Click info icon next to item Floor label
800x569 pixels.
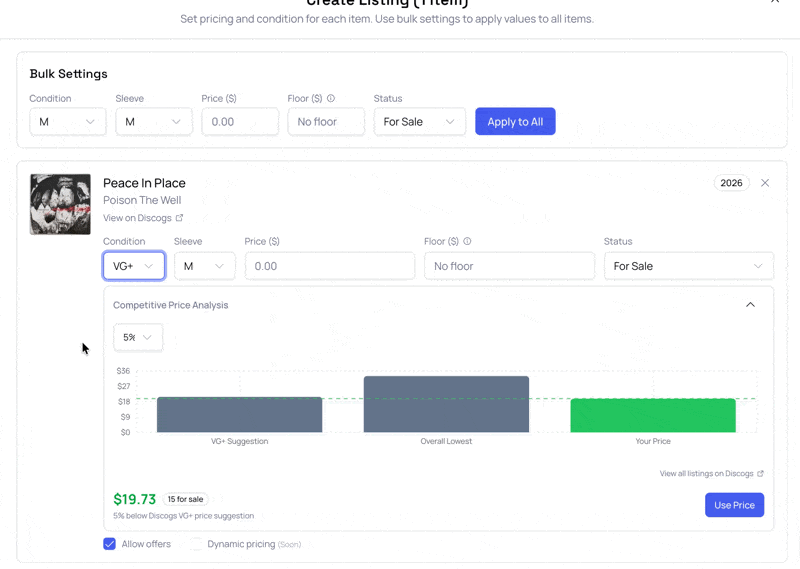click(467, 241)
